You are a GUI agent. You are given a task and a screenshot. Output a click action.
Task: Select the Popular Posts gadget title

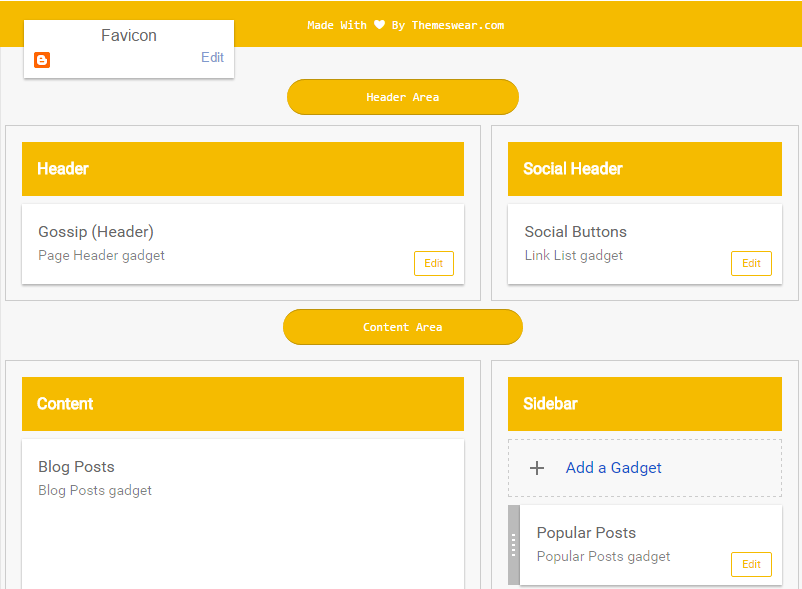[x=586, y=533]
